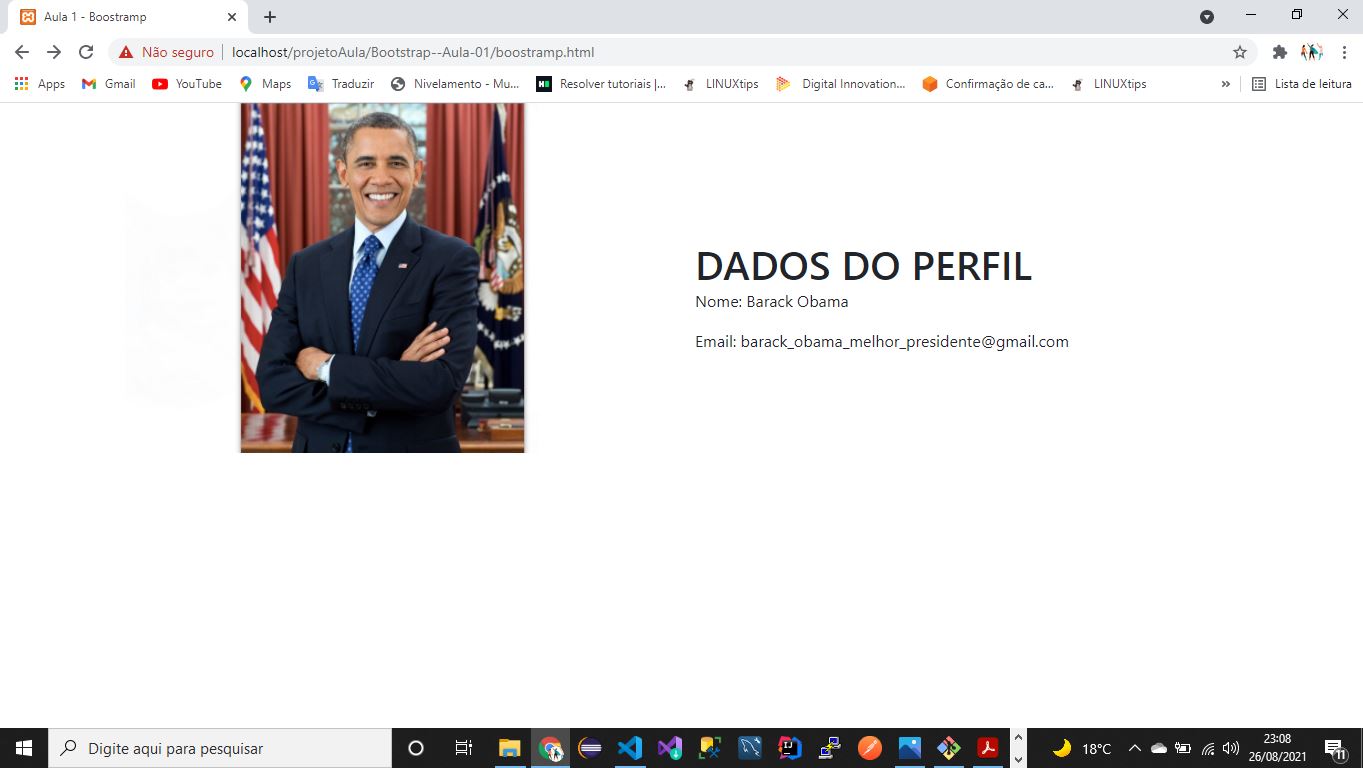Viewport: 1363px width, 768px height.
Task: Open Chrome's three-dot menu
Action: click(1343, 50)
